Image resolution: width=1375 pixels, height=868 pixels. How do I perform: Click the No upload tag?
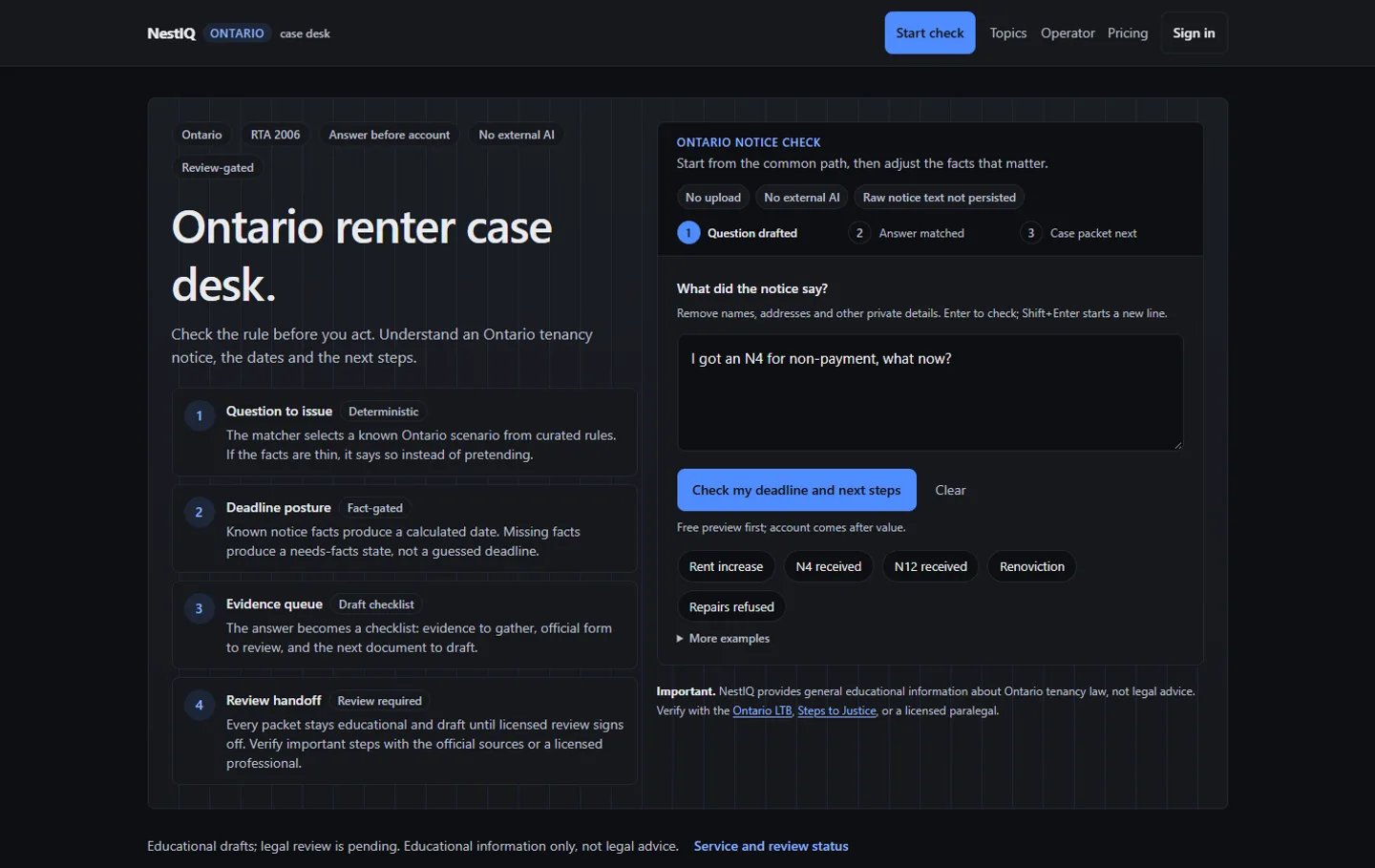tap(713, 198)
